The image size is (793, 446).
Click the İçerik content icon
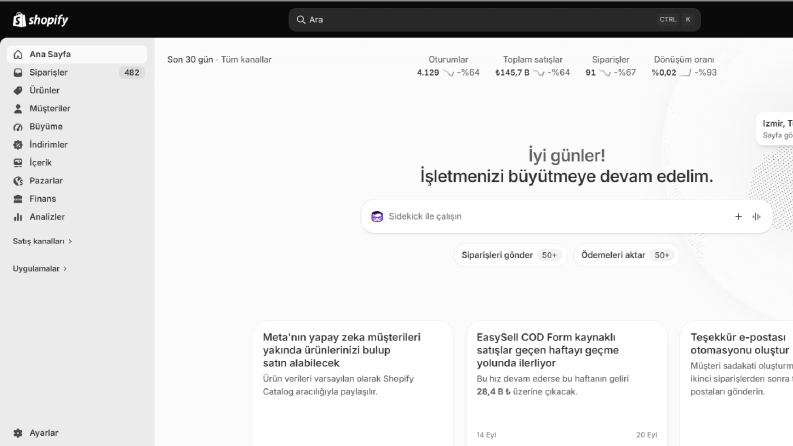(x=18, y=163)
